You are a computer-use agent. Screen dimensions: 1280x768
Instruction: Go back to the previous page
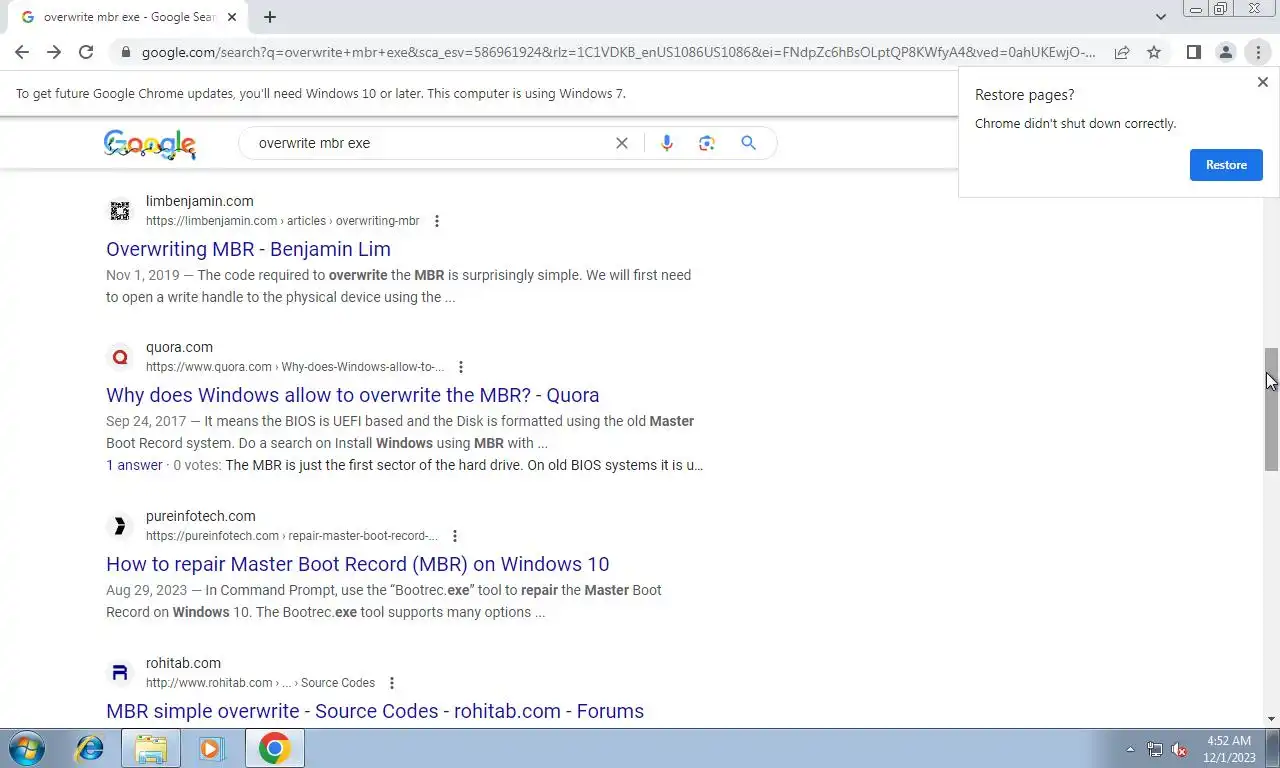point(22,52)
